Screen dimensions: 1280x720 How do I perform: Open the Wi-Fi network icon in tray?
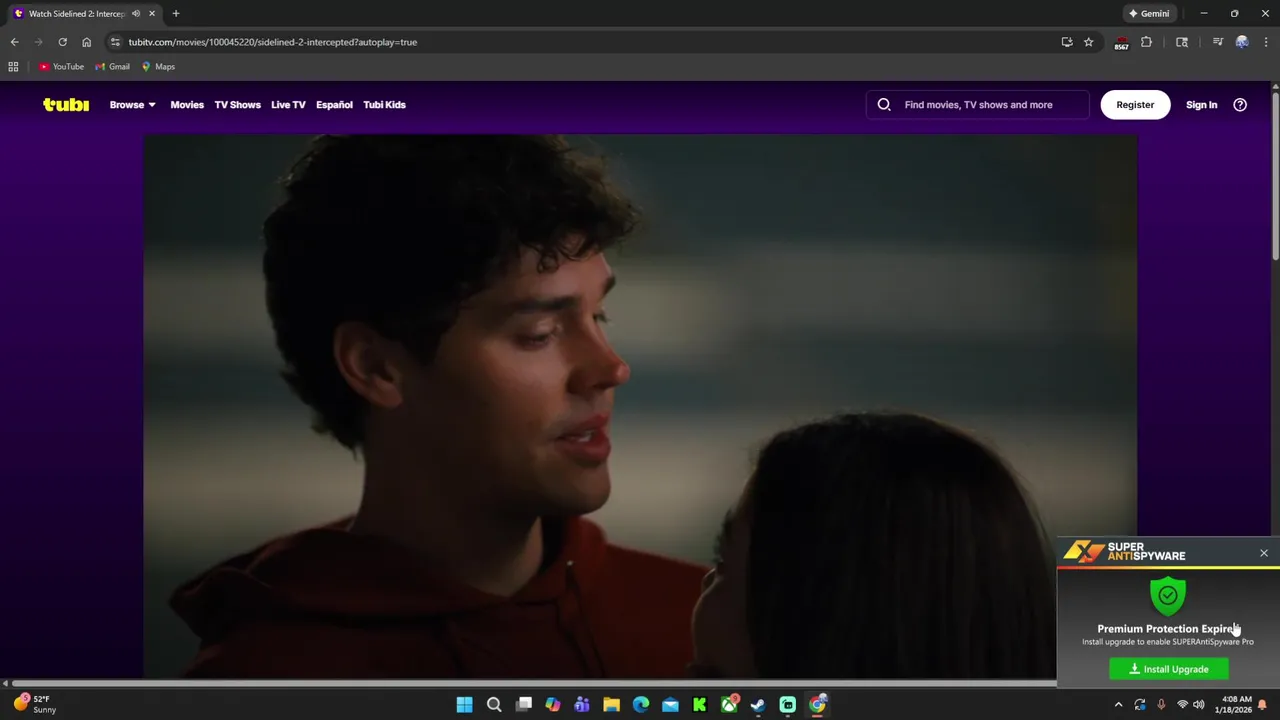1182,705
